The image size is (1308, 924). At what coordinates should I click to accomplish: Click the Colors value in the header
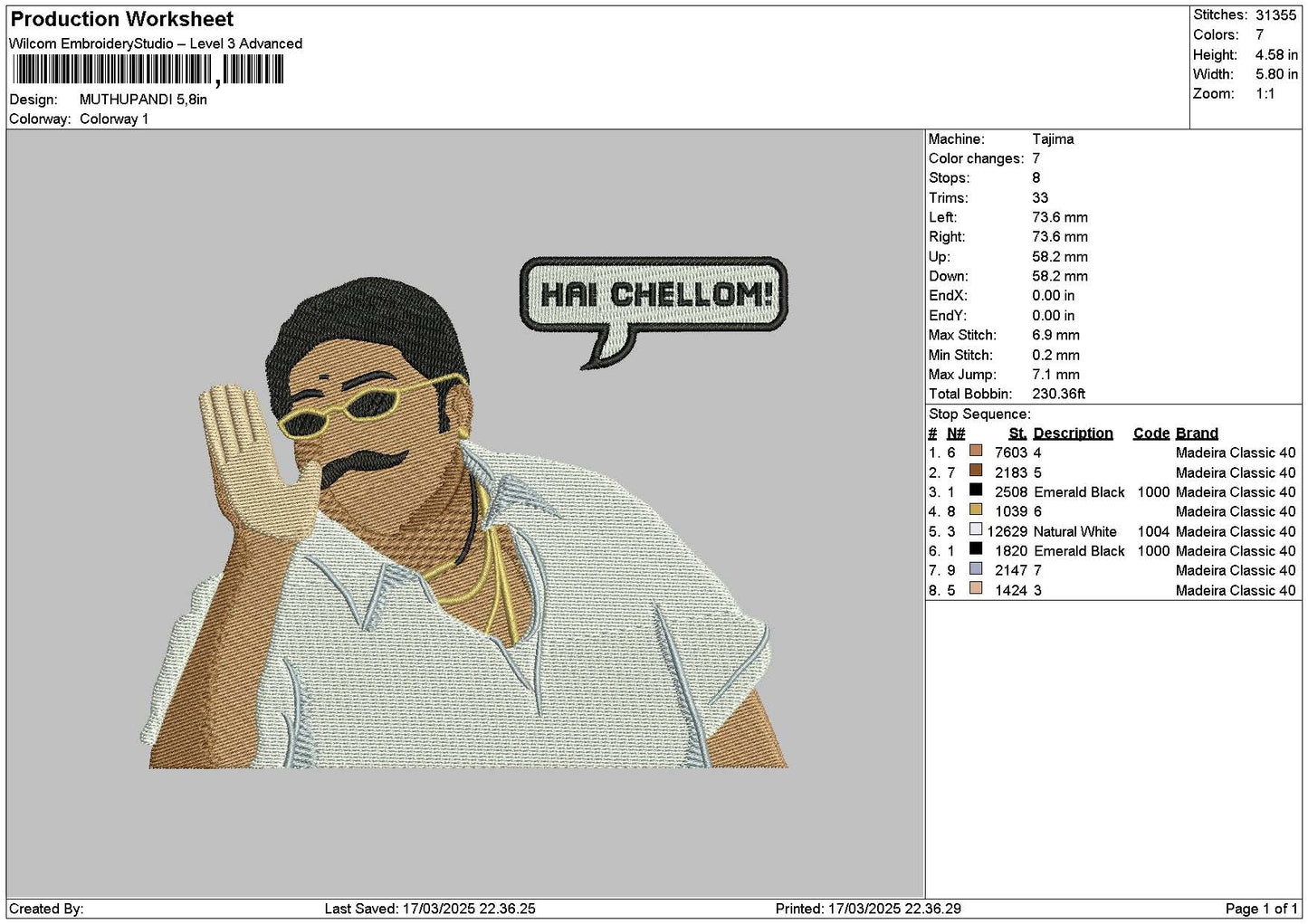click(1259, 34)
